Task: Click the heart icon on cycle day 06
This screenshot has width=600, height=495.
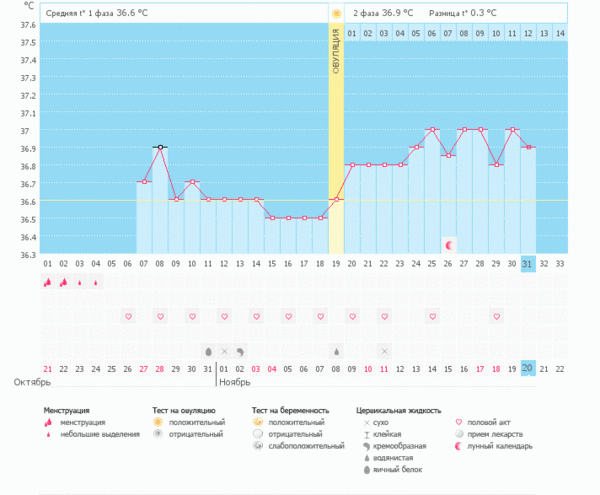Action: (128, 317)
